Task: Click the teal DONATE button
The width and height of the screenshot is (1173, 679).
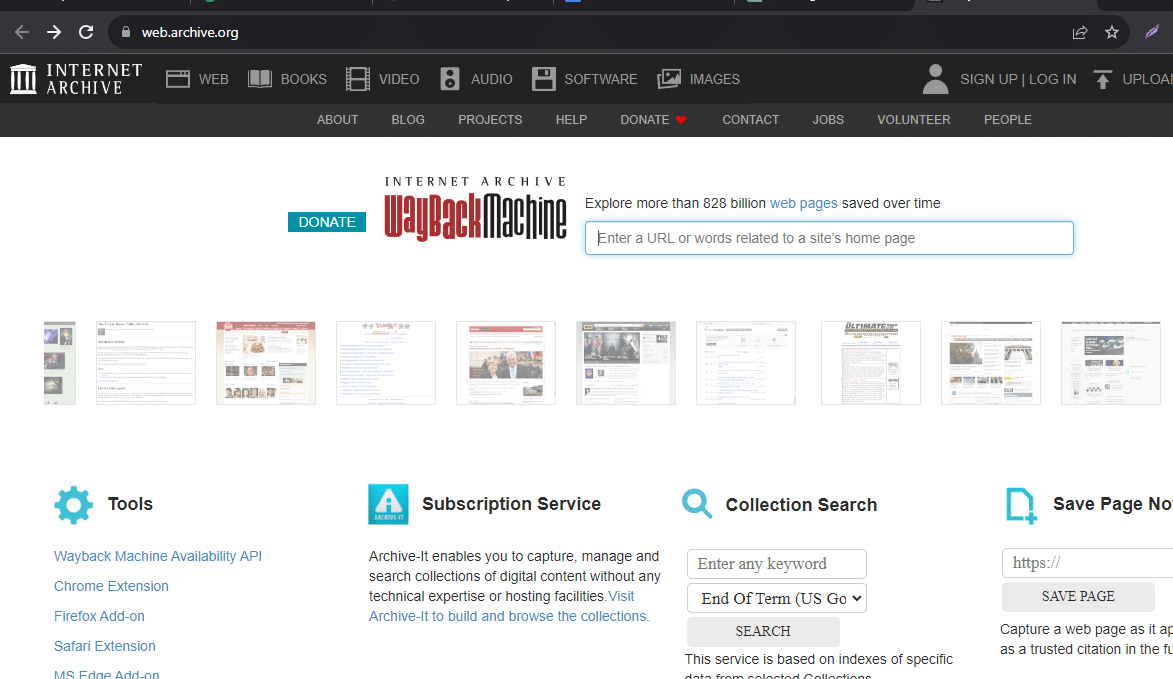Action: point(327,222)
